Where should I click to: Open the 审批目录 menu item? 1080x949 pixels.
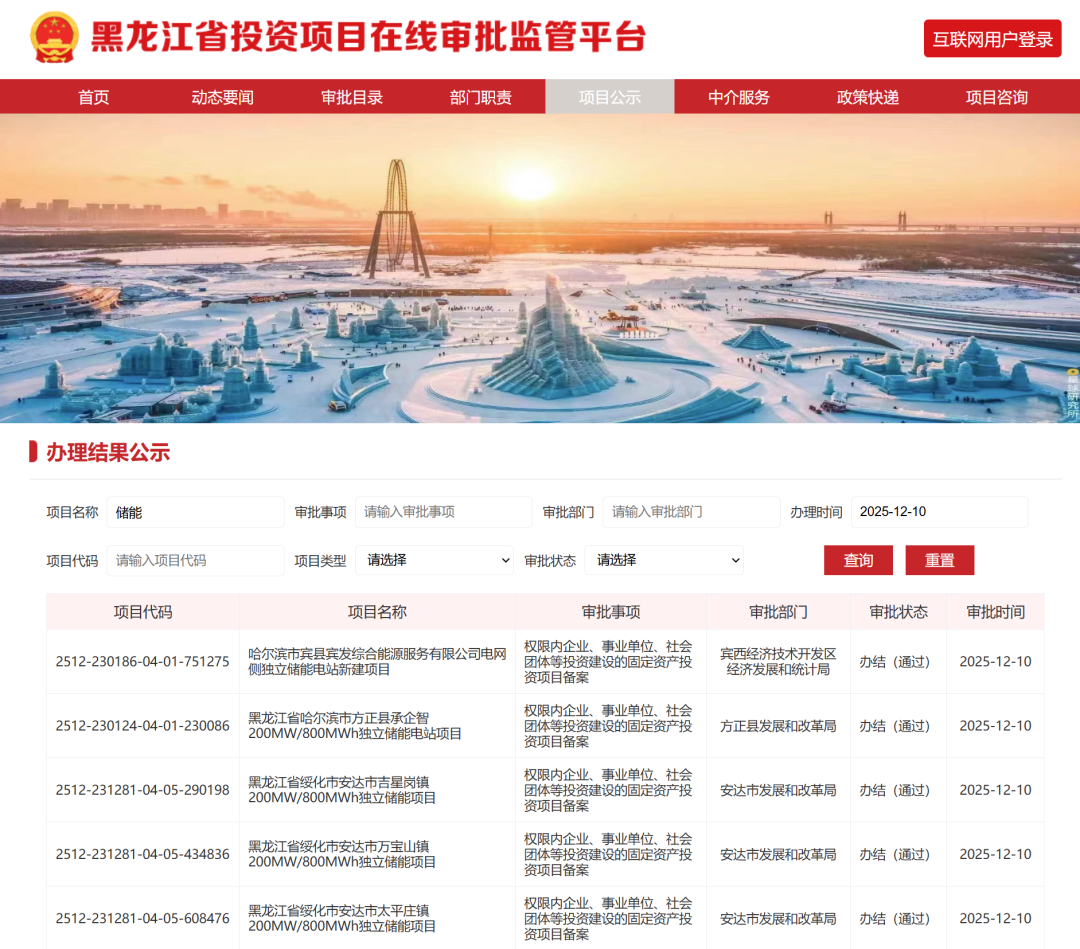coord(352,97)
